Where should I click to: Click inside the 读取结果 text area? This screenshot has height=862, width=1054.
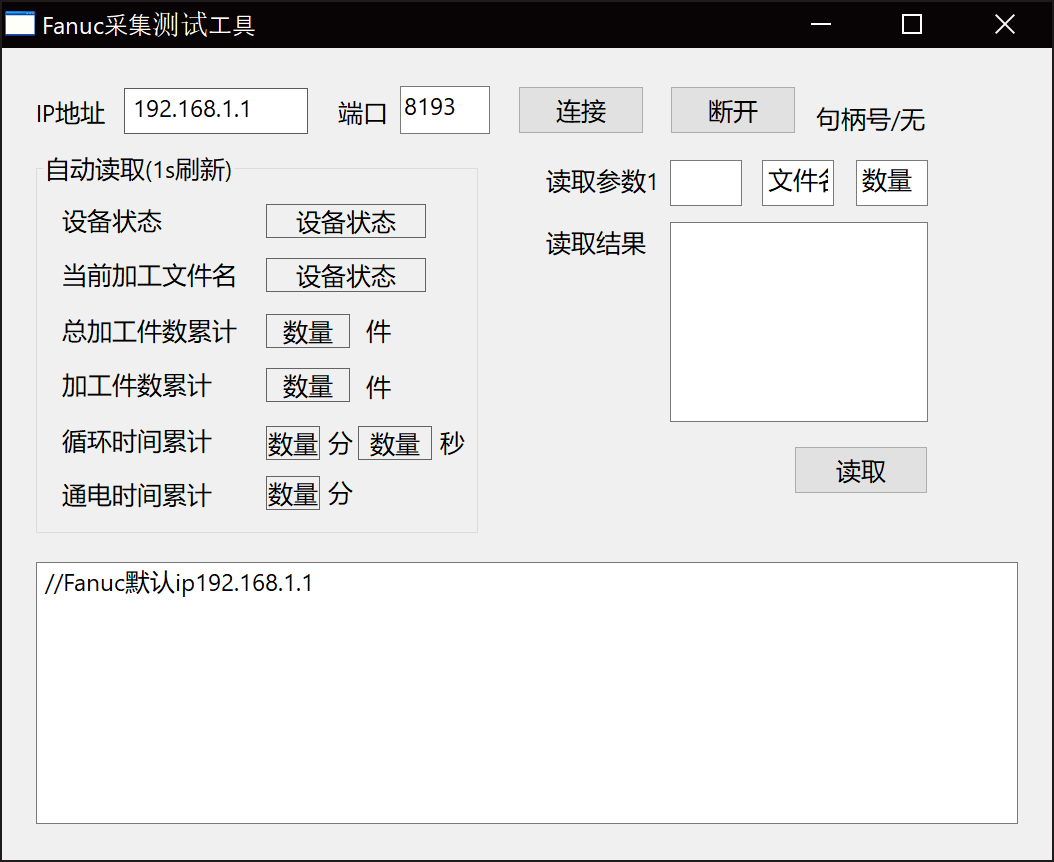(x=799, y=322)
